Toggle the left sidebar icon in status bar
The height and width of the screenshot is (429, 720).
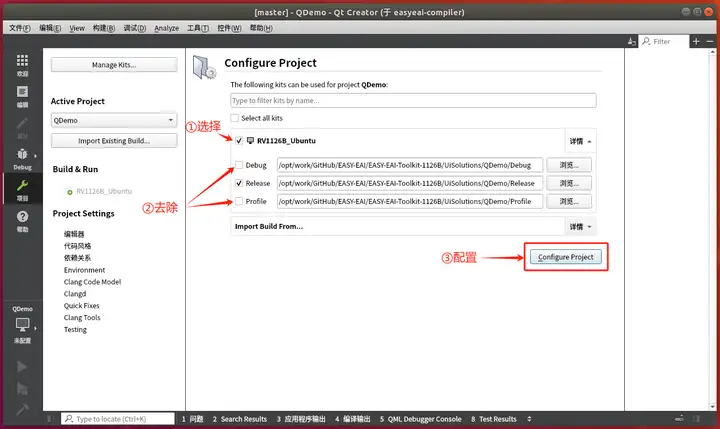(50, 419)
